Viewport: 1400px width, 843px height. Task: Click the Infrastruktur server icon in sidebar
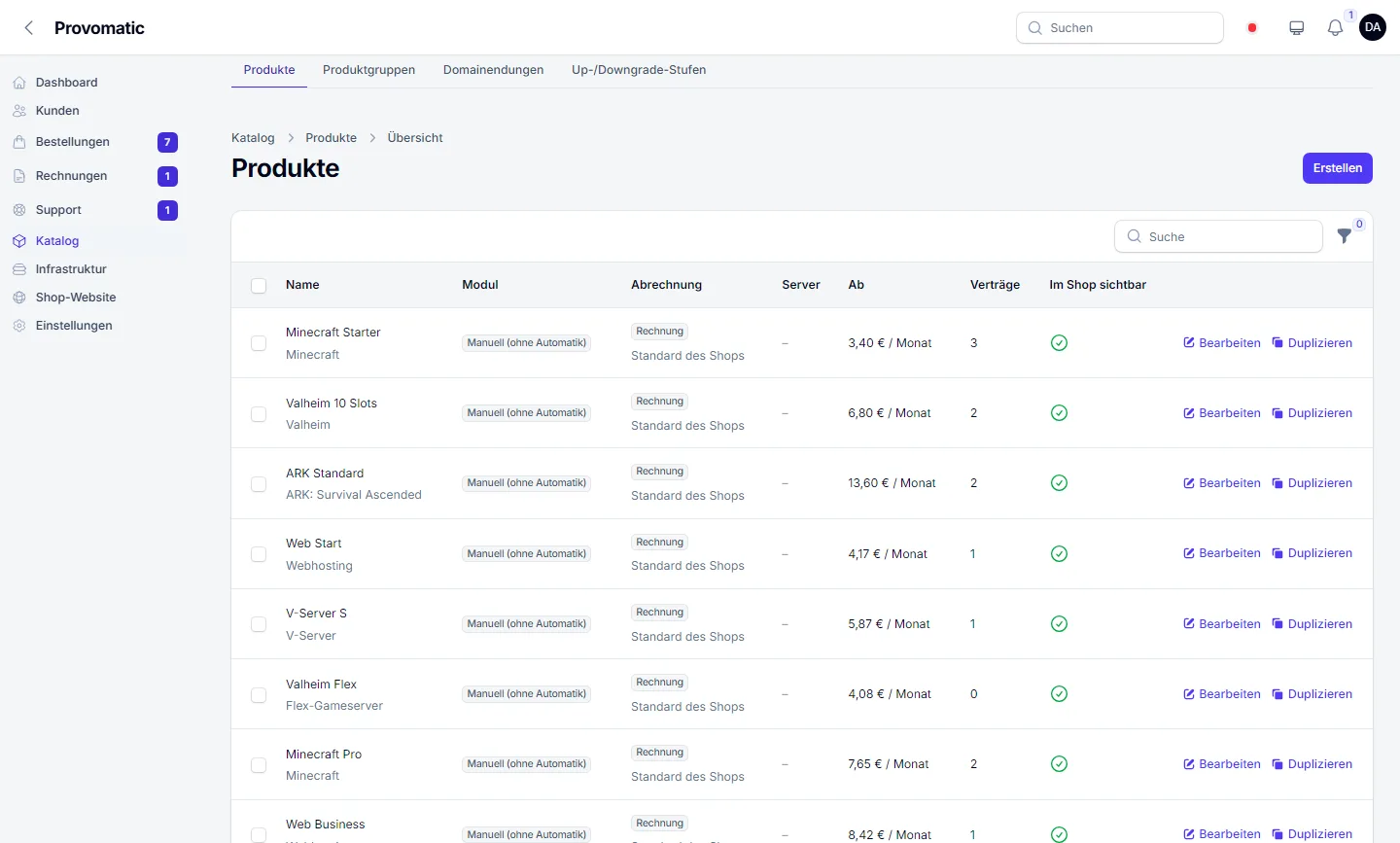pyautogui.click(x=19, y=269)
